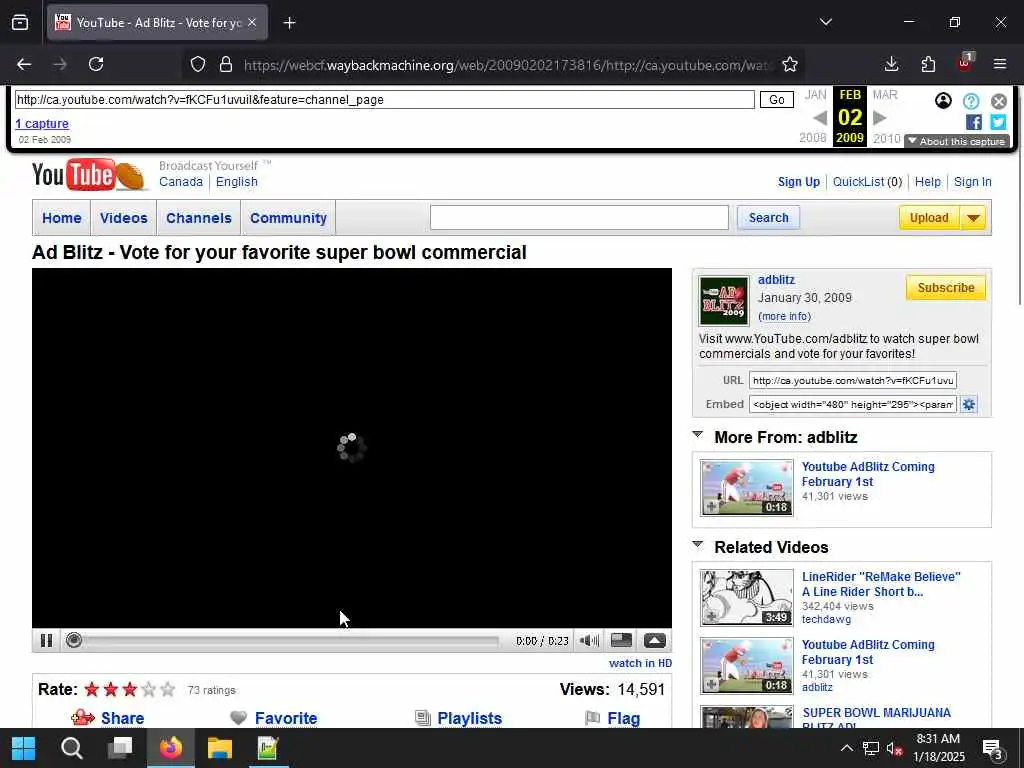Screen dimensions: 1024x768
Task: Rate the video one star
Action: (x=92, y=690)
